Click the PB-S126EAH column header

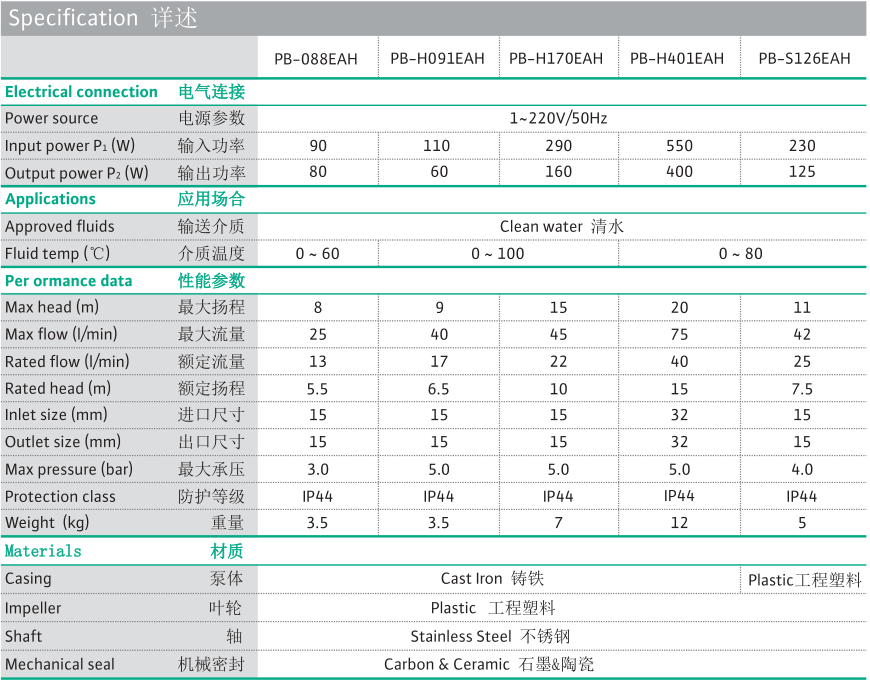click(x=805, y=58)
